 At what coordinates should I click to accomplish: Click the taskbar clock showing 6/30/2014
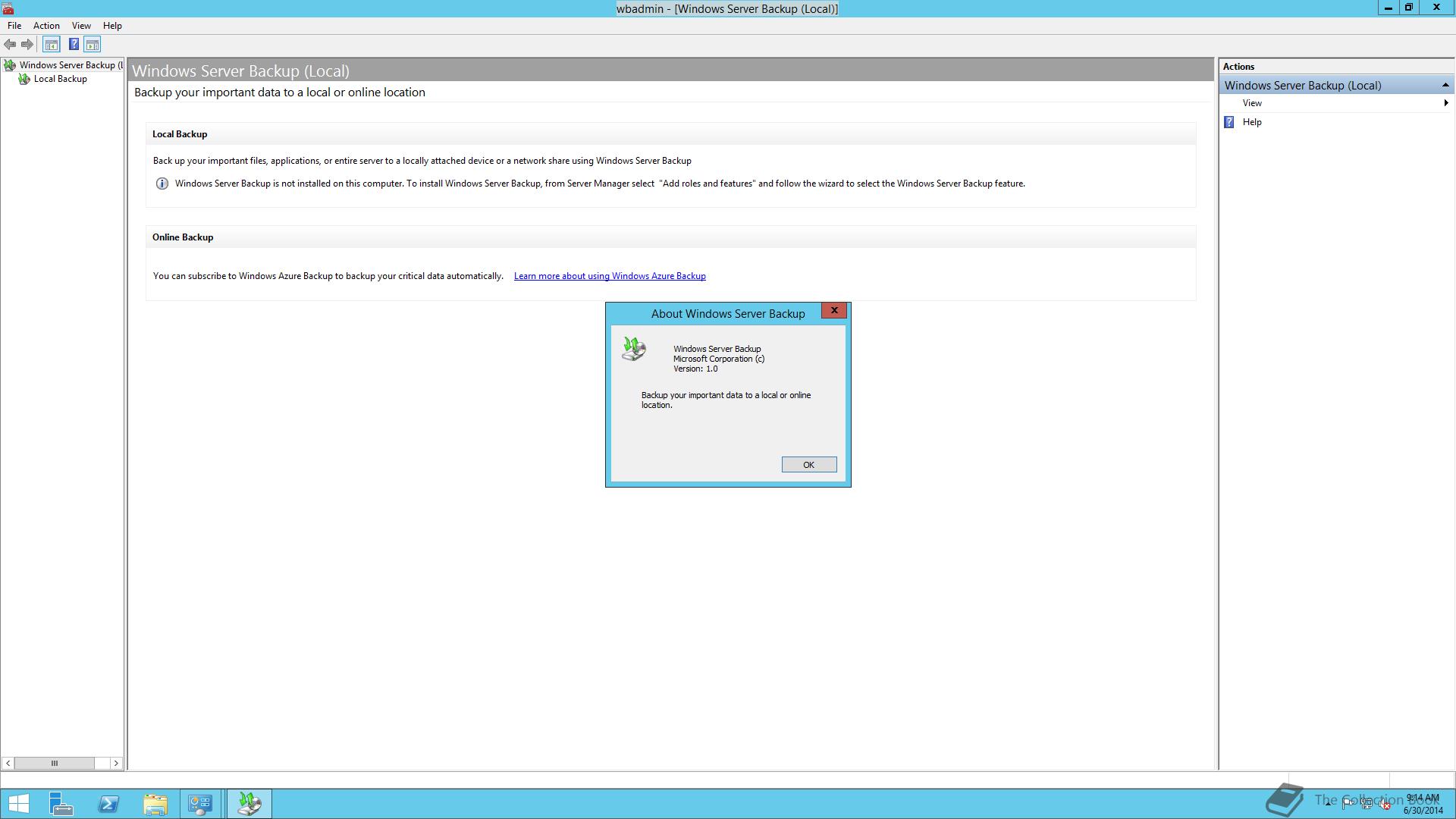1423,804
